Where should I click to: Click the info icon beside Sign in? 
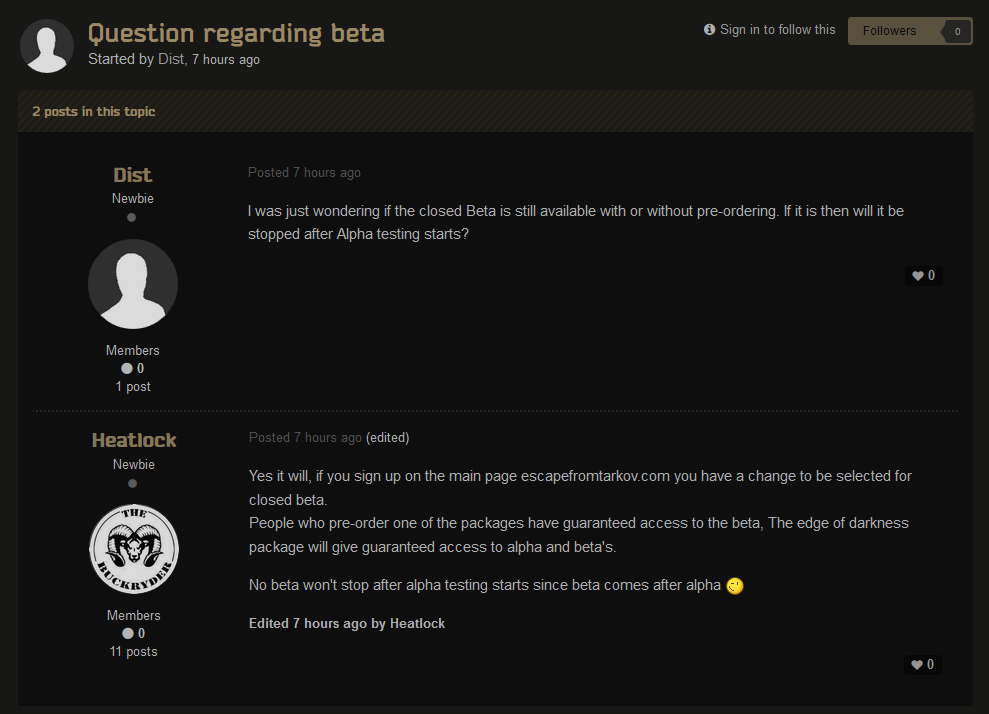point(710,30)
